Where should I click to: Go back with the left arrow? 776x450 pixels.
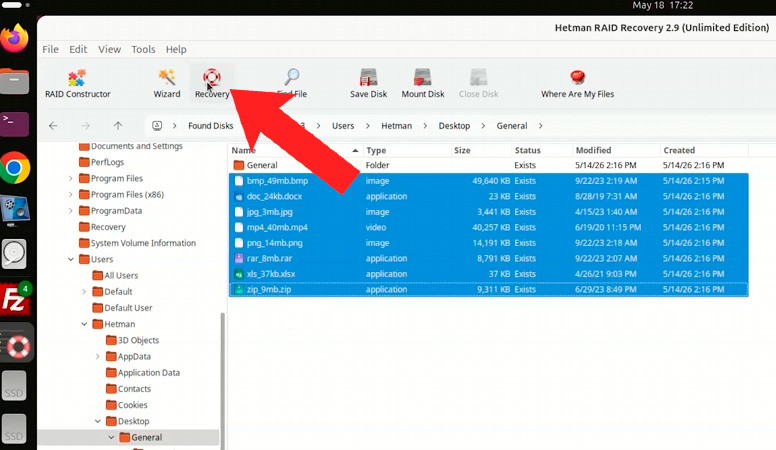[x=53, y=126]
